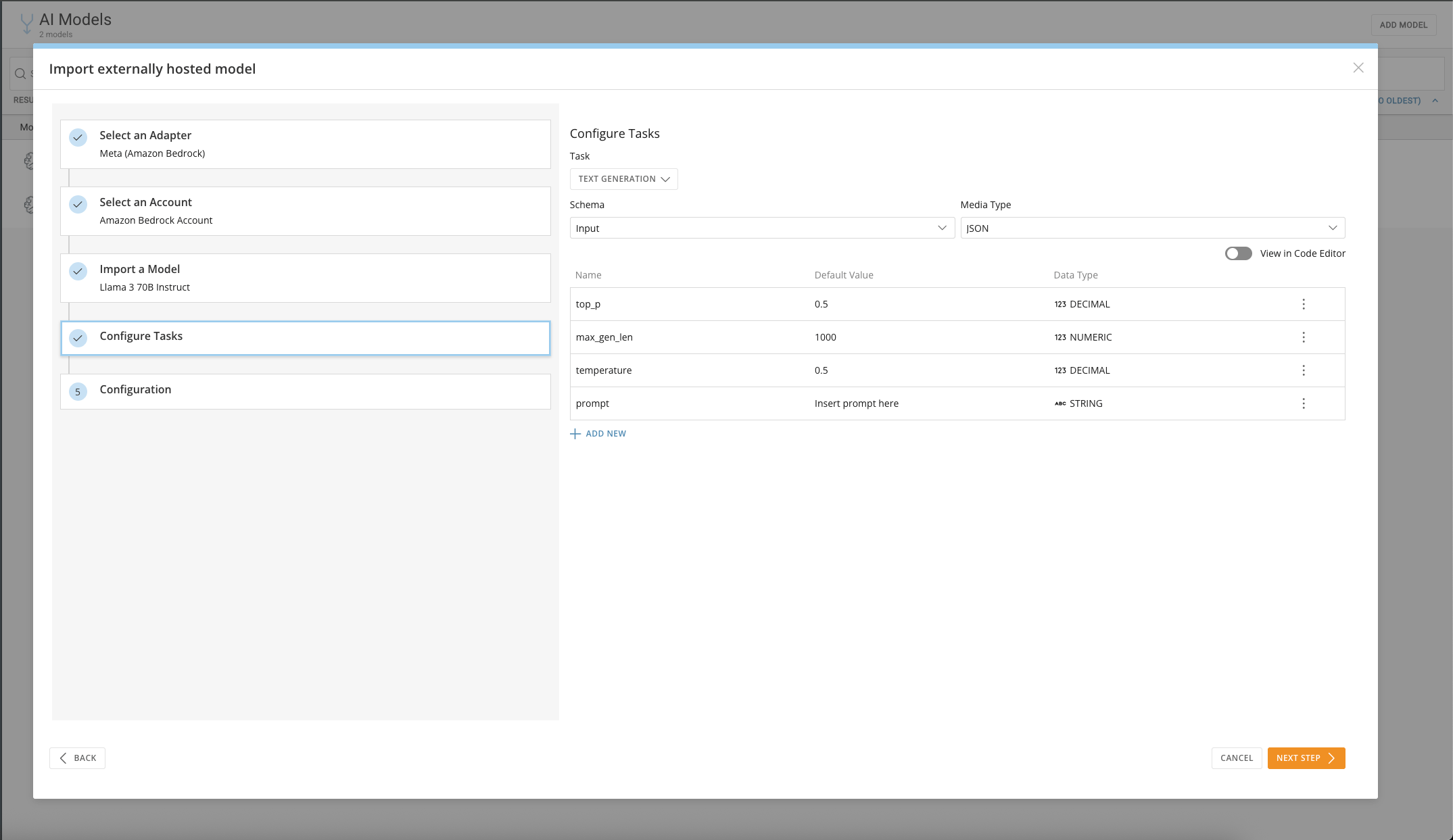Click the checkmark icon beside Configure Tasks
Image resolution: width=1453 pixels, height=840 pixels.
pos(78,338)
